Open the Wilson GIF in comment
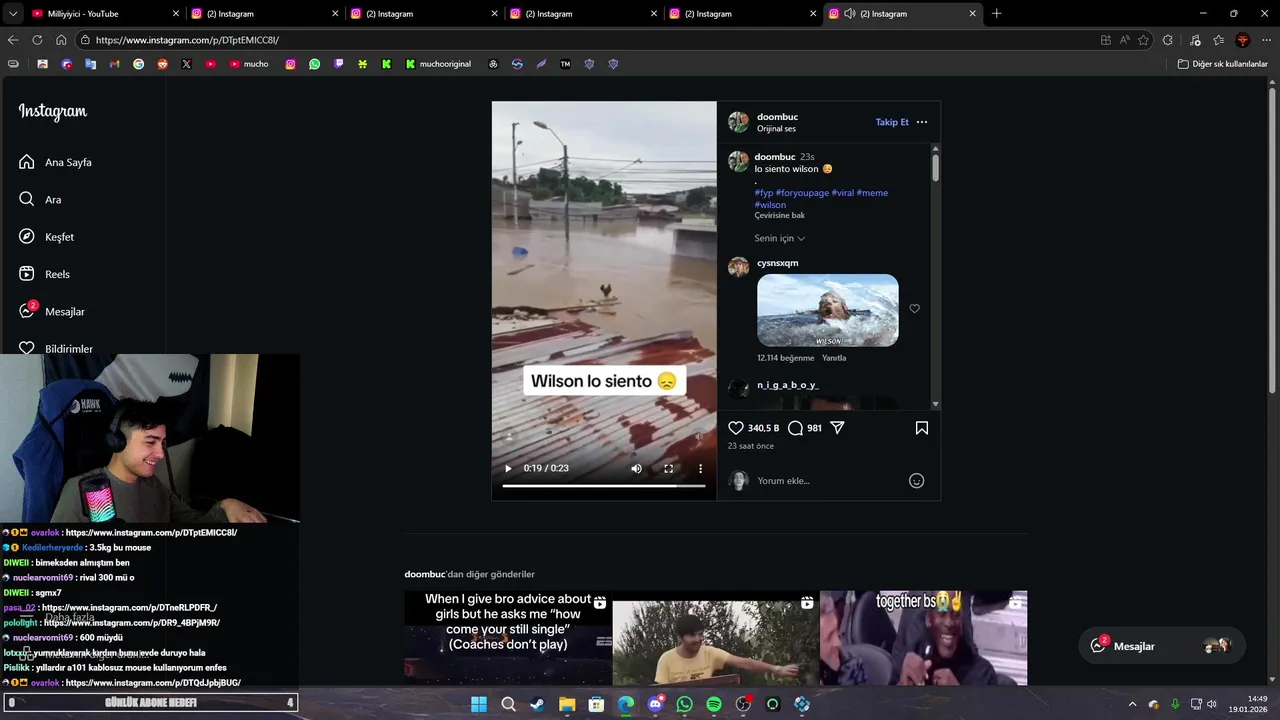Image resolution: width=1280 pixels, height=720 pixels. point(828,310)
